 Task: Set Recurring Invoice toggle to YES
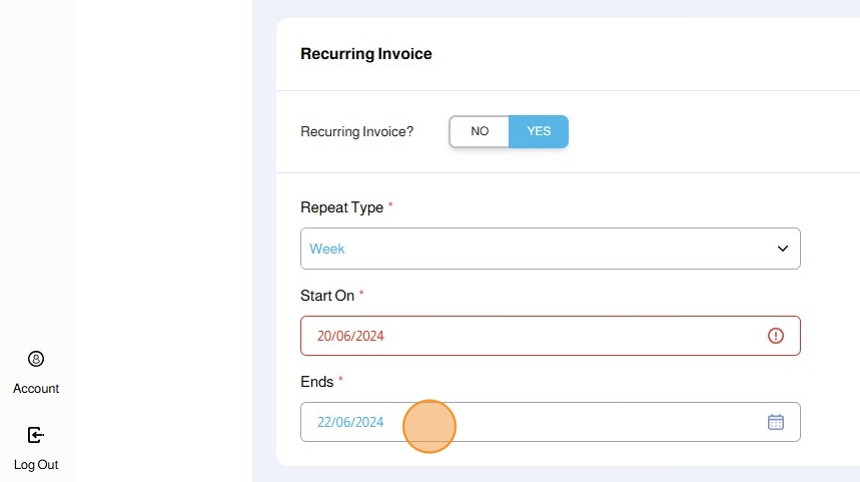[538, 131]
